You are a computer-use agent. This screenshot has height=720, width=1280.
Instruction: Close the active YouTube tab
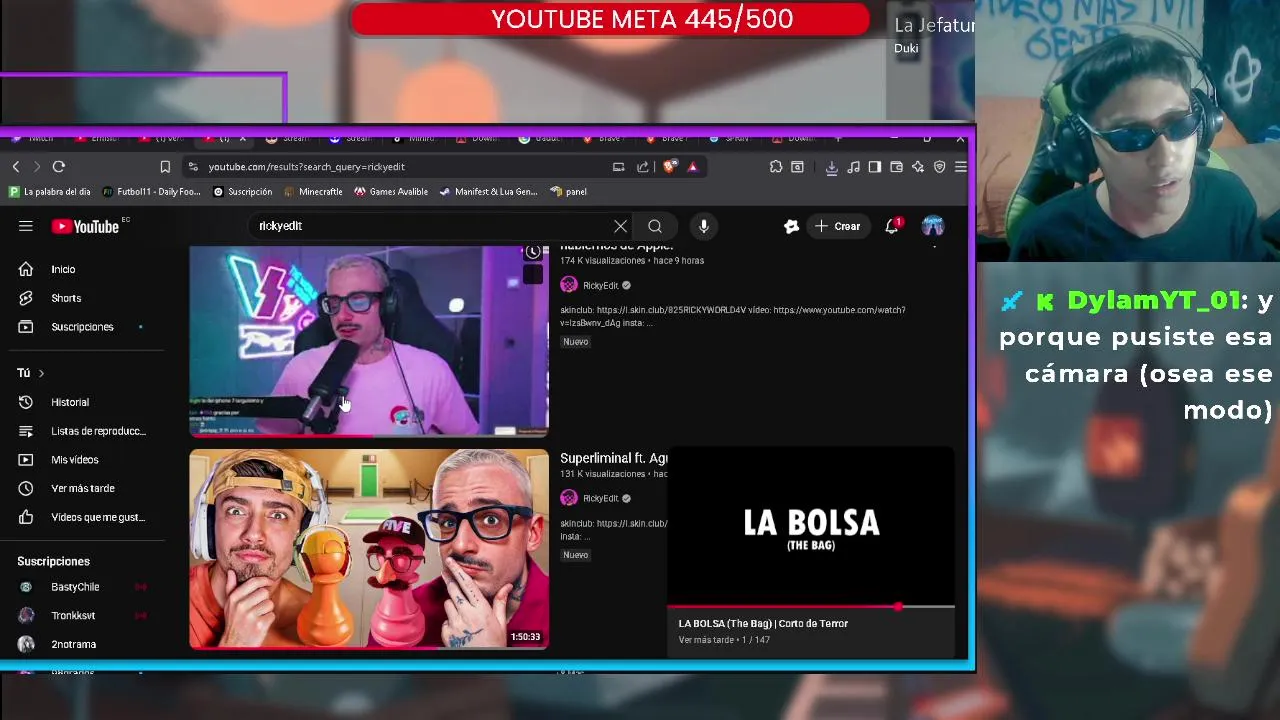(x=242, y=138)
